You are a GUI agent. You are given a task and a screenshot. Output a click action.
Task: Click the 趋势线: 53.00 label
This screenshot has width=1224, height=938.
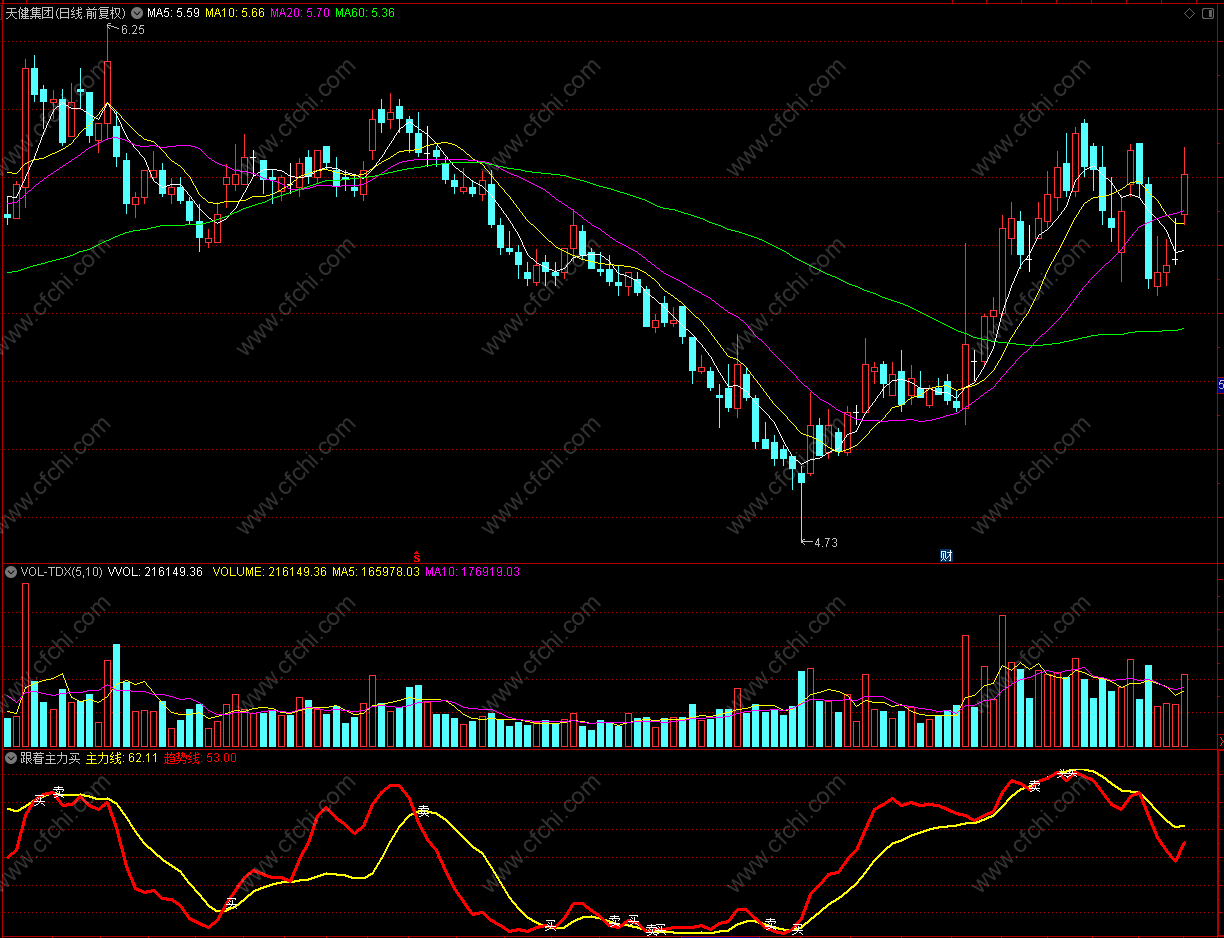tap(200, 758)
